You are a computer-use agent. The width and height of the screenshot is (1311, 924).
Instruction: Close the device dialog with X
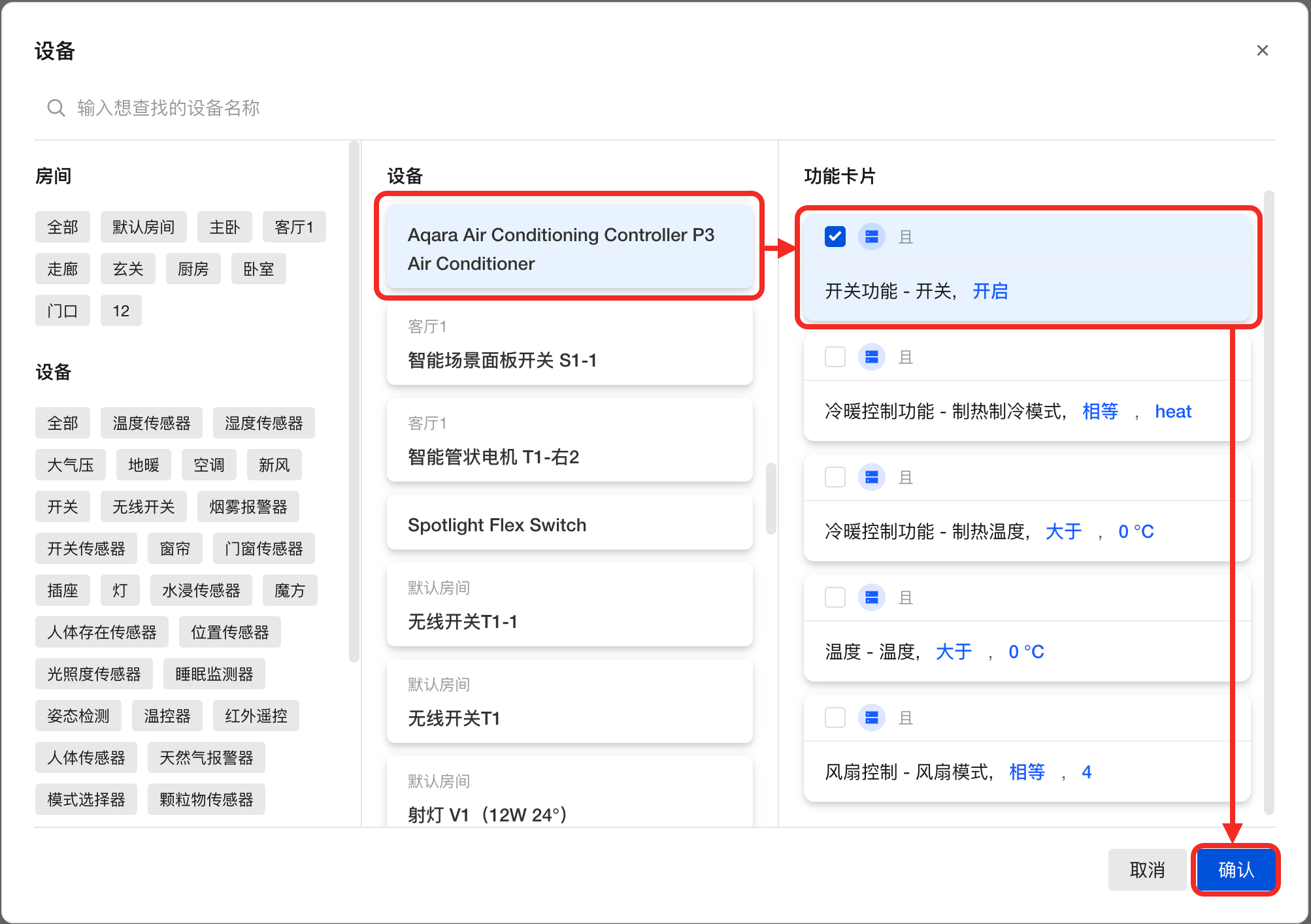pyautogui.click(x=1262, y=51)
